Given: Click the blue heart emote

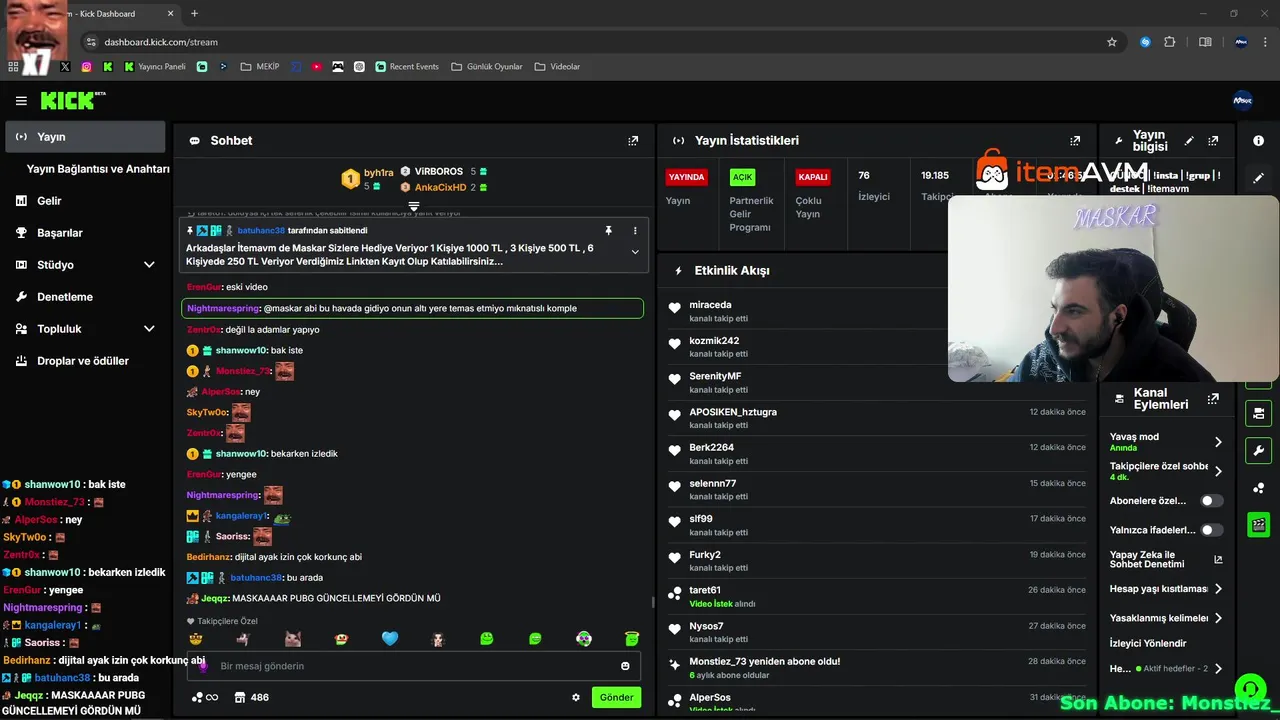Looking at the screenshot, I should click(390, 638).
